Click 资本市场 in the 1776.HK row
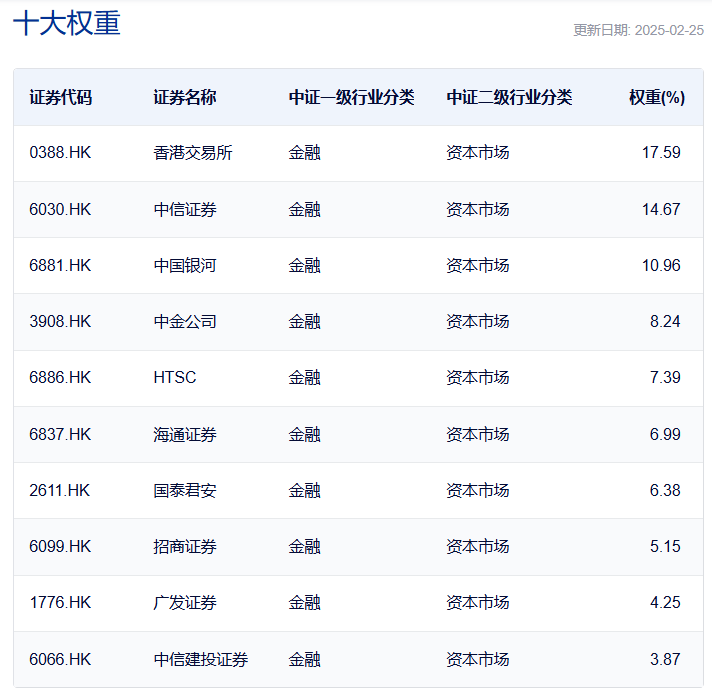This screenshot has height=697, width=712. coord(478,603)
